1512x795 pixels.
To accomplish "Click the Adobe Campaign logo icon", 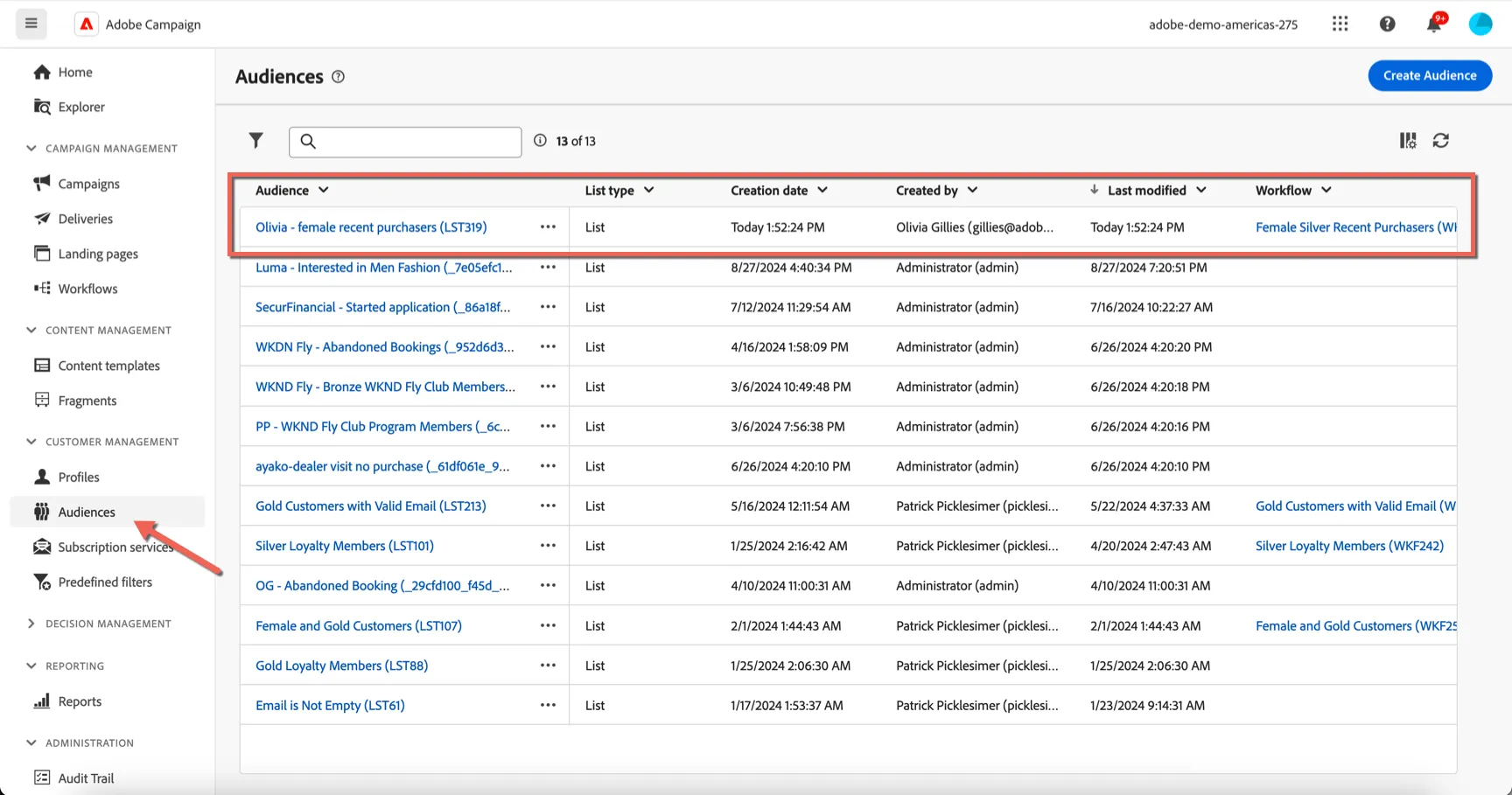I will click(87, 24).
